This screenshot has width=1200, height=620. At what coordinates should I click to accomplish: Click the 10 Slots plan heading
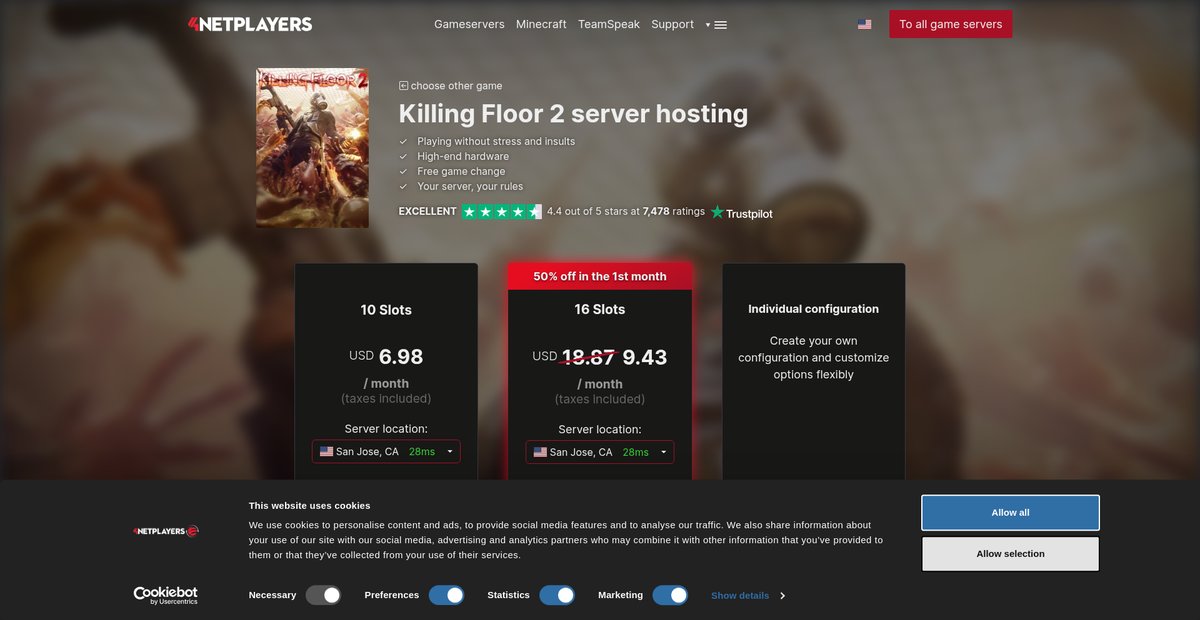386,310
